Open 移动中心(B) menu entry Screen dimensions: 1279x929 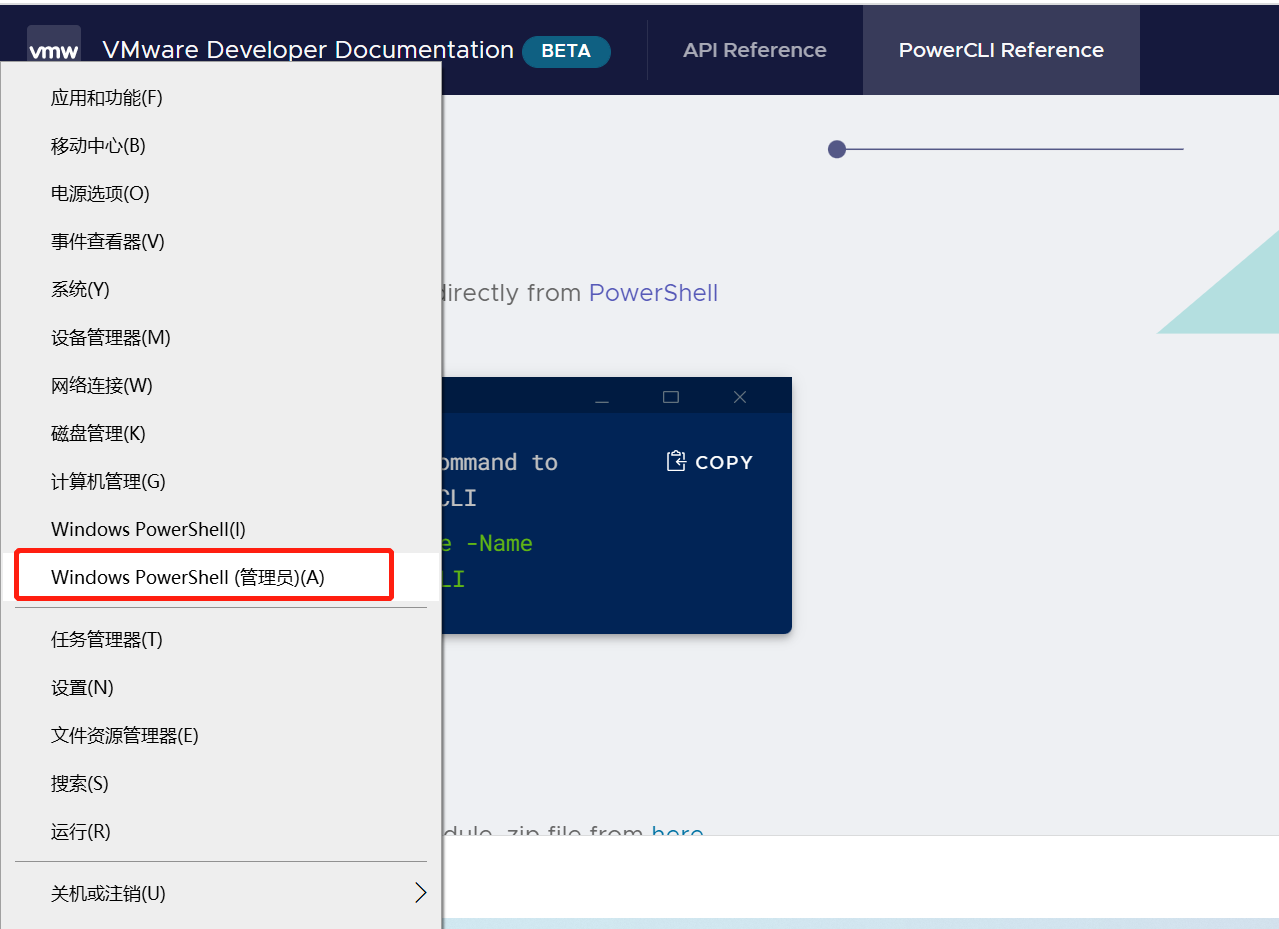point(220,145)
